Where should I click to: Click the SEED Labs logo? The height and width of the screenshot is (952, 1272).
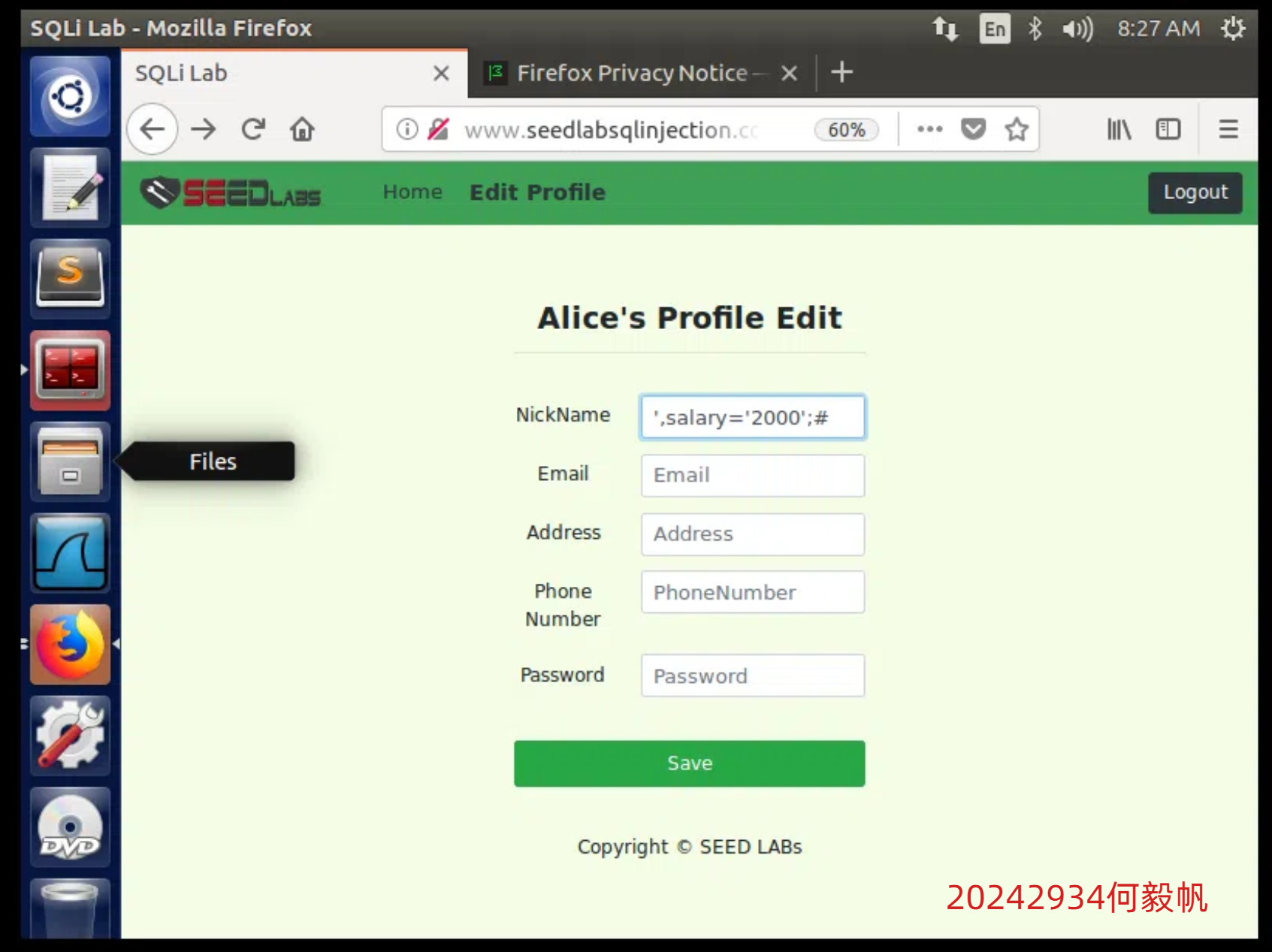click(231, 193)
